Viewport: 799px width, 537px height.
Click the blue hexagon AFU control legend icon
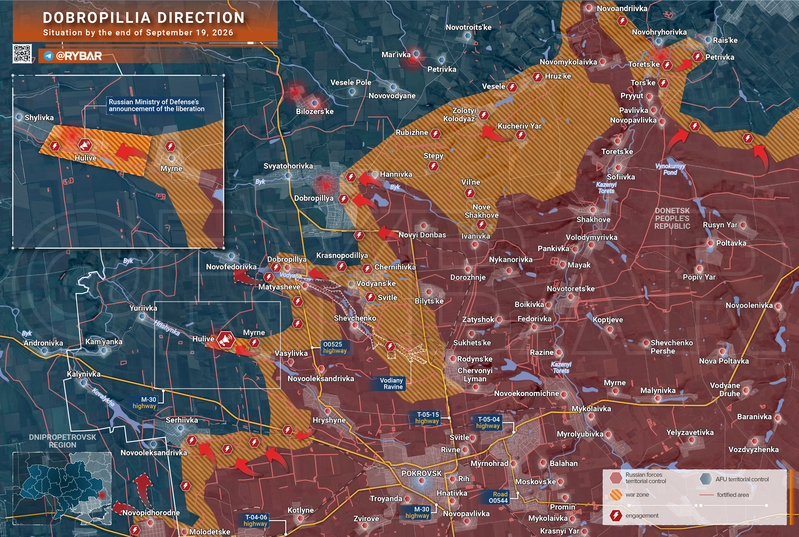click(x=706, y=478)
